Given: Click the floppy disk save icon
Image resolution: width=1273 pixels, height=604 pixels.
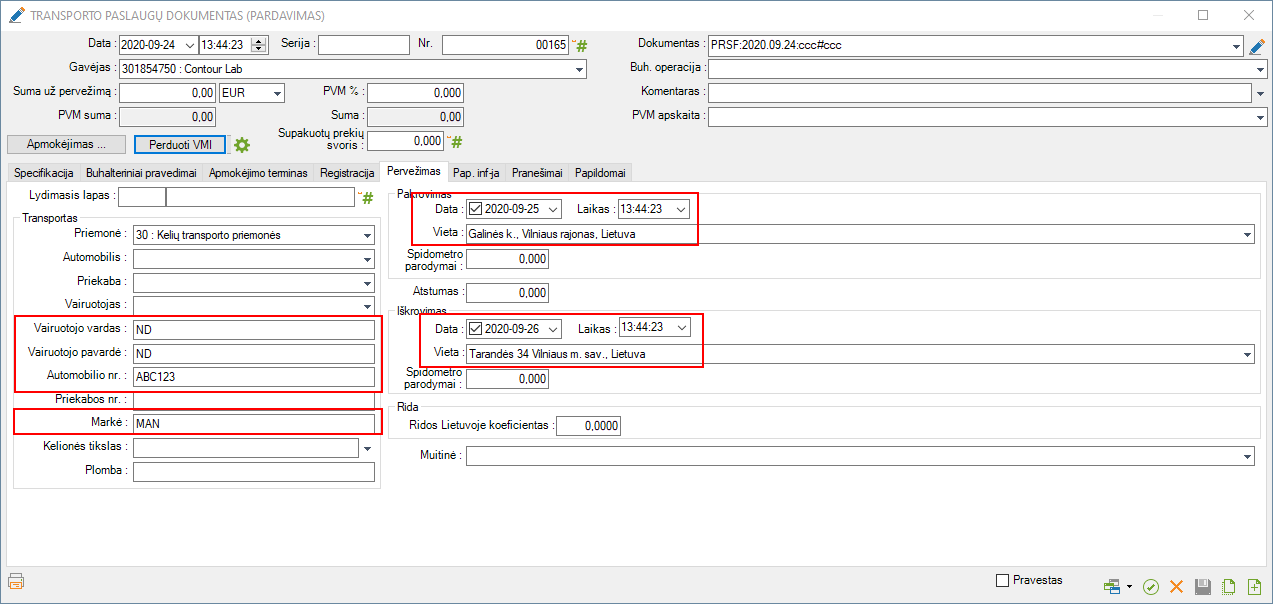Looking at the screenshot, I should pyautogui.click(x=1203, y=587).
